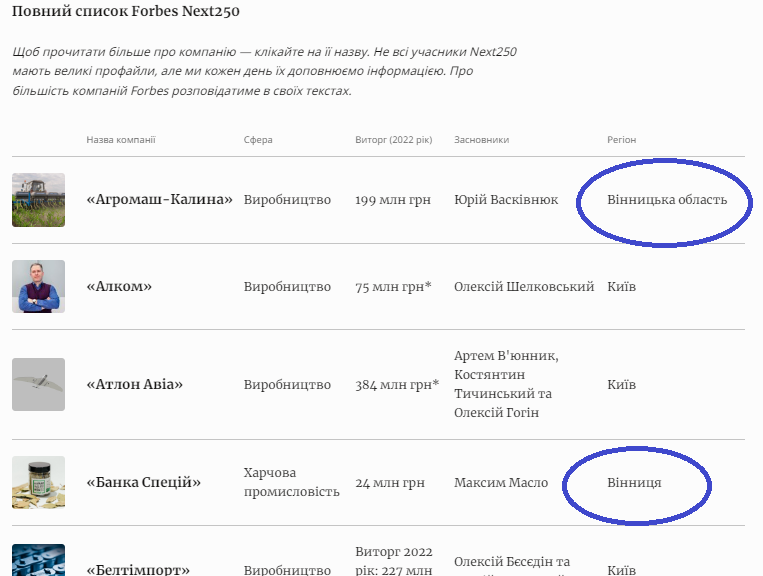The image size is (763, 576).
Task: Click the «Назва компанії» column header
Action: (x=121, y=140)
